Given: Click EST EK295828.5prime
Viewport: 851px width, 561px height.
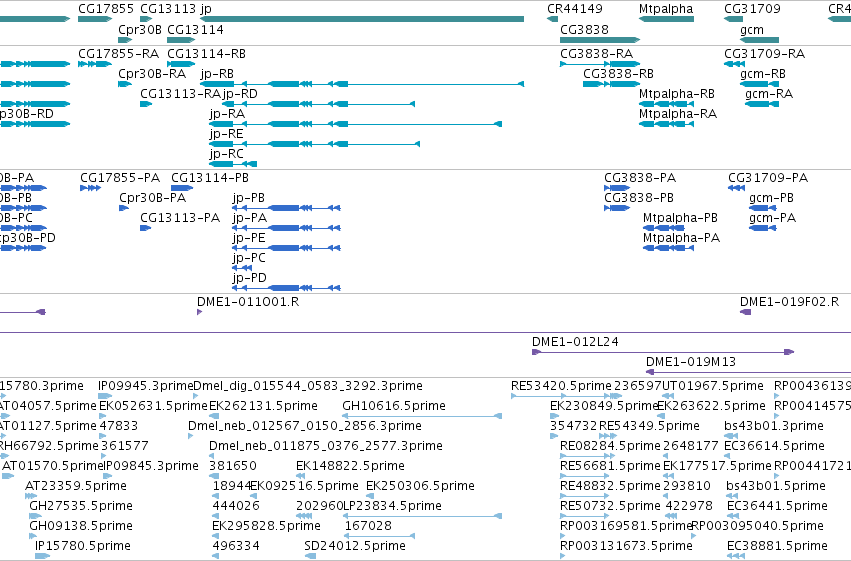Looking at the screenshot, I should tap(215, 536).
